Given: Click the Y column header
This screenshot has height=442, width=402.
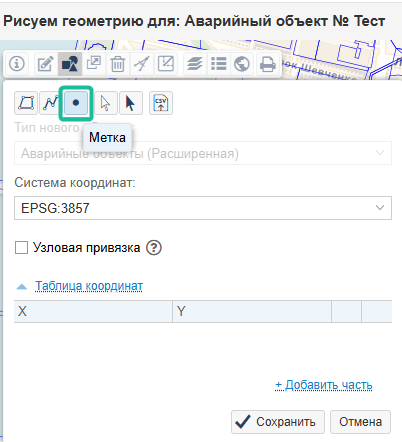Looking at the screenshot, I should point(252,311).
